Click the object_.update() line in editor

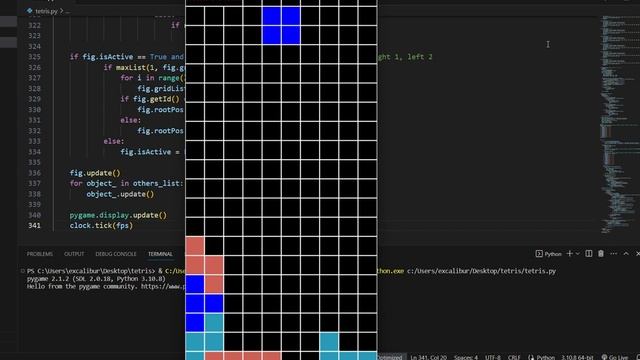click(x=120, y=194)
